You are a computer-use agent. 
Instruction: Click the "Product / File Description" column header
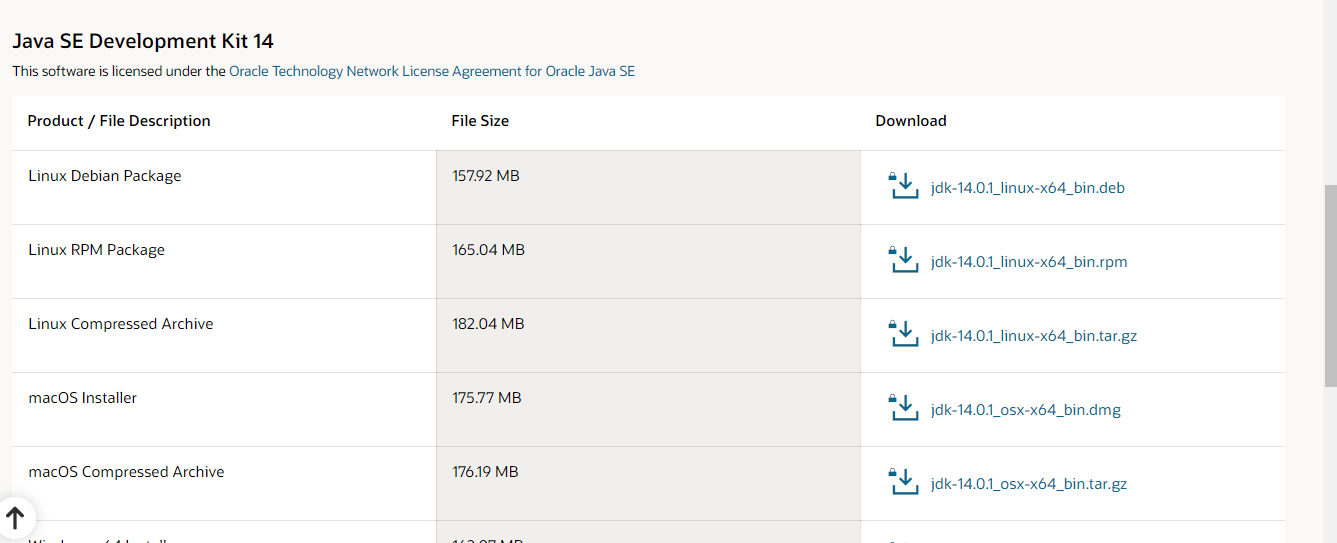119,121
